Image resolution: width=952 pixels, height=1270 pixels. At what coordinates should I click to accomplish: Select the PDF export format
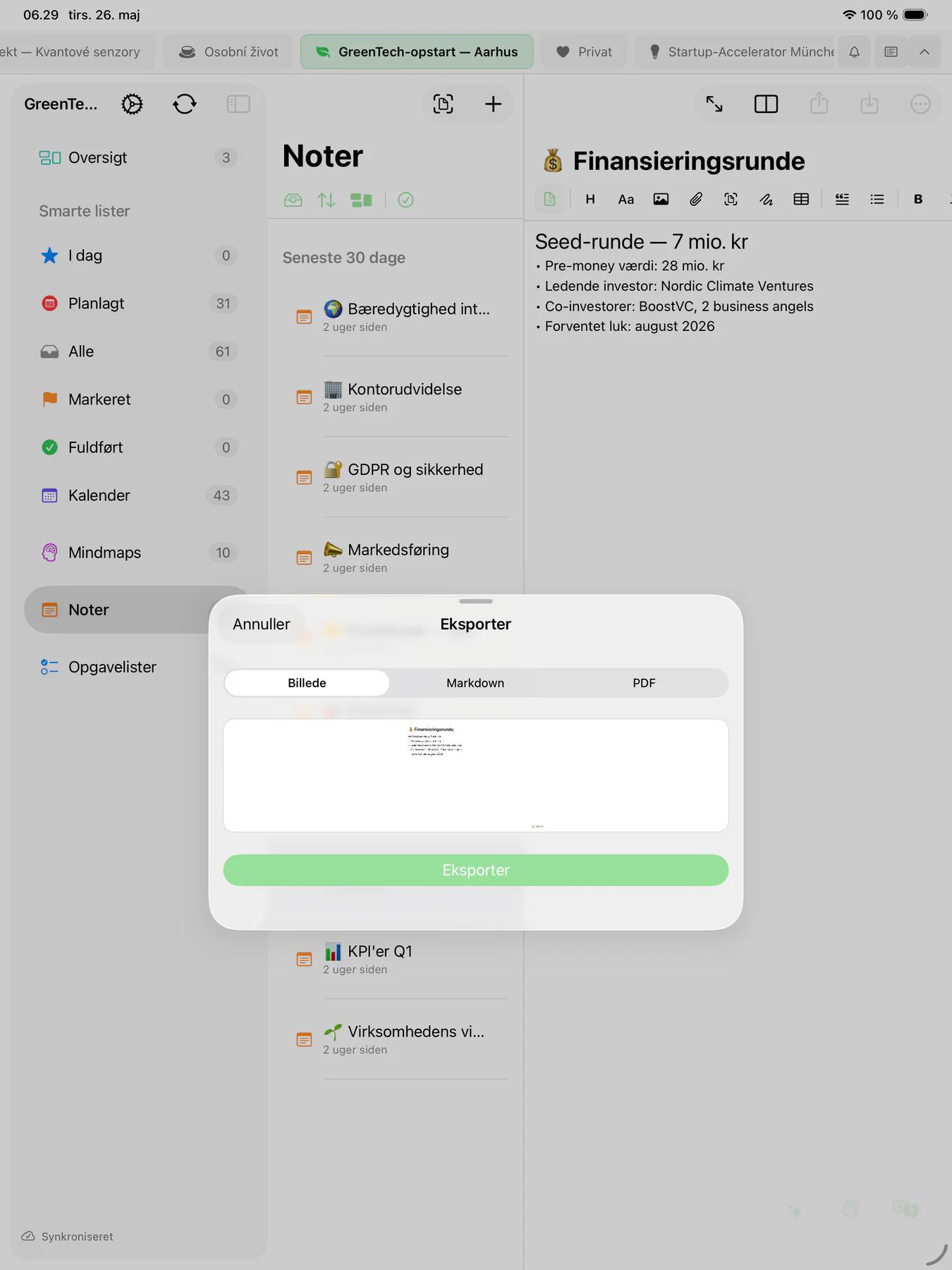644,683
